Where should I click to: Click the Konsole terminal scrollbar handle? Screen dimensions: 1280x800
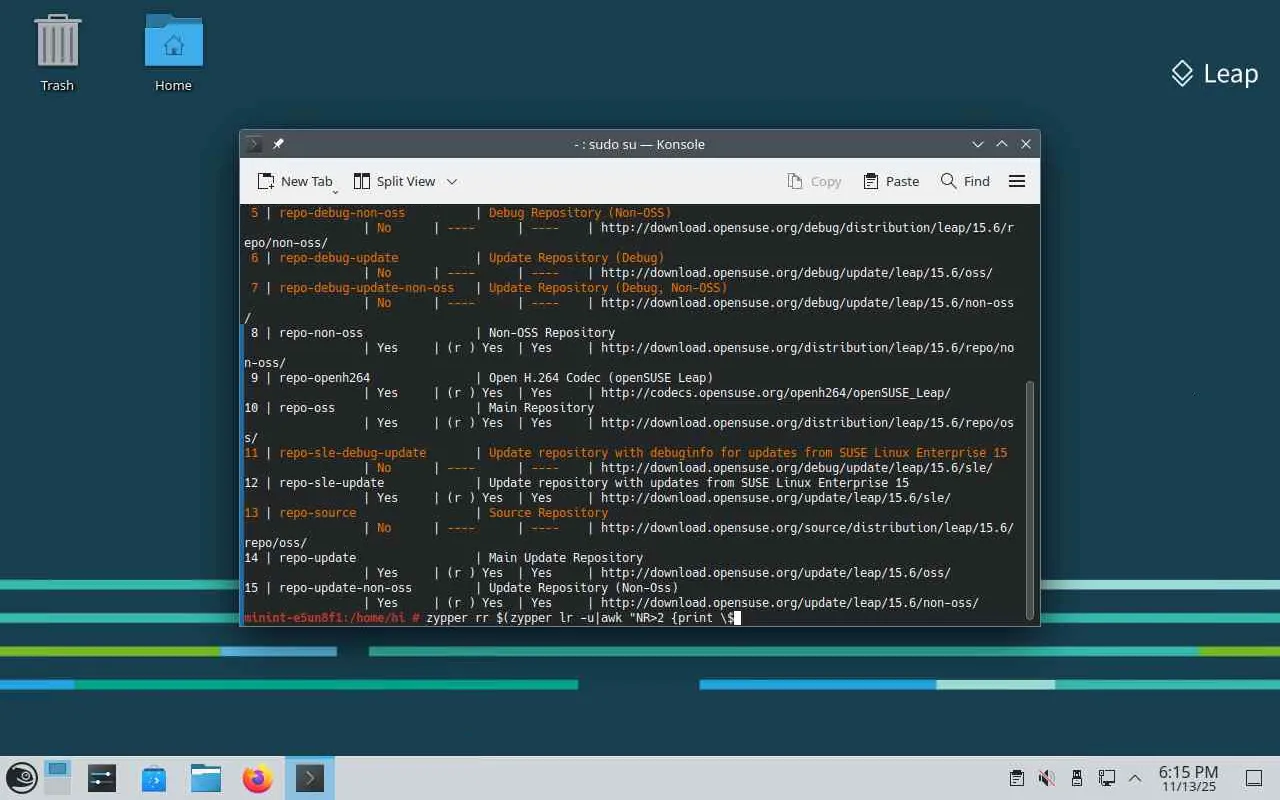(1030, 500)
